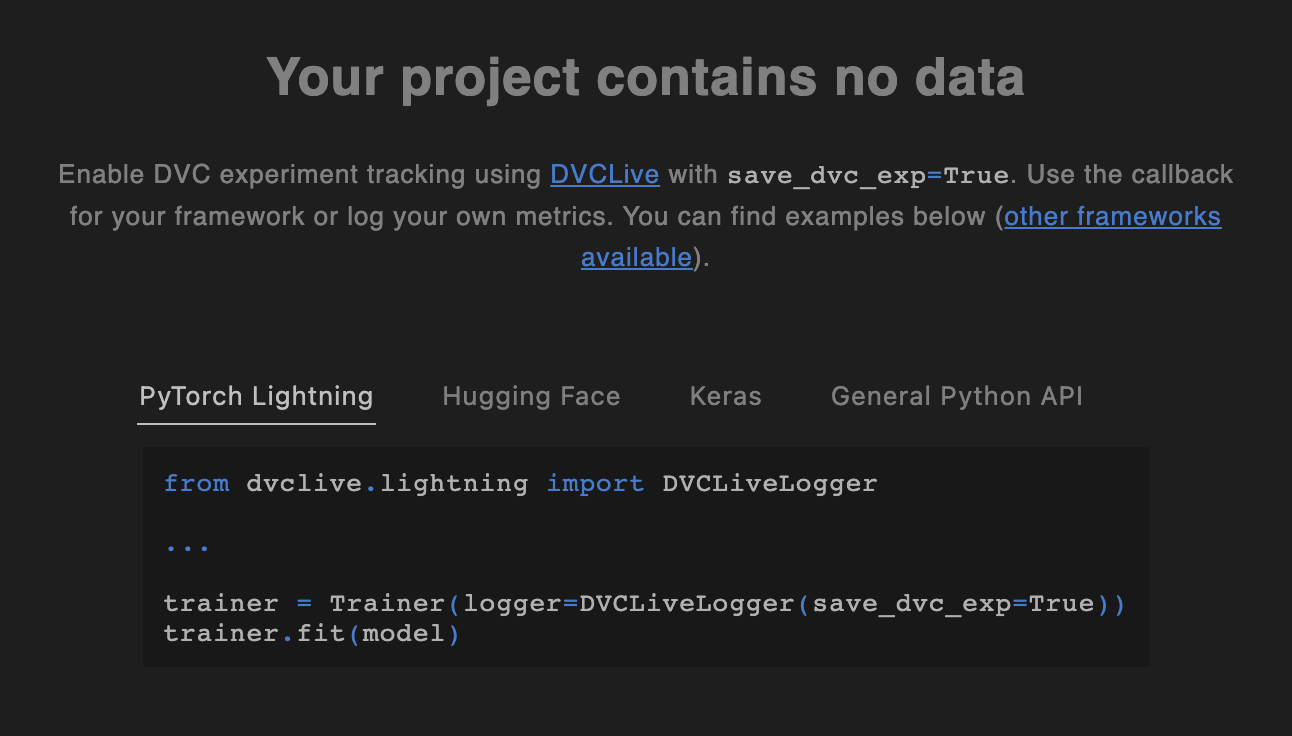
Task: Switch to the Hugging Face tab
Action: [x=531, y=396]
